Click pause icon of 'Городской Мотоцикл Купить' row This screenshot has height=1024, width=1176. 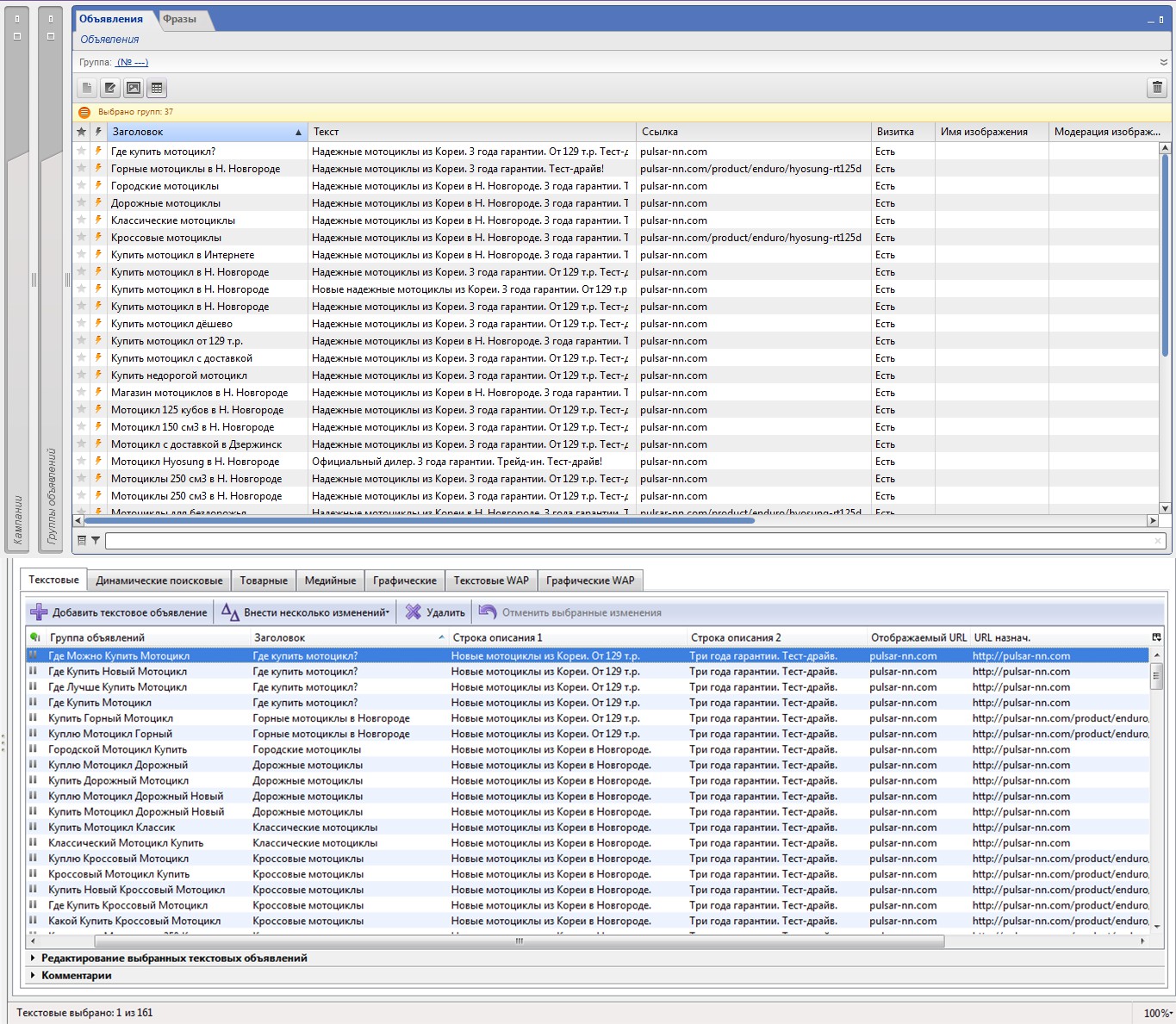pos(34,749)
